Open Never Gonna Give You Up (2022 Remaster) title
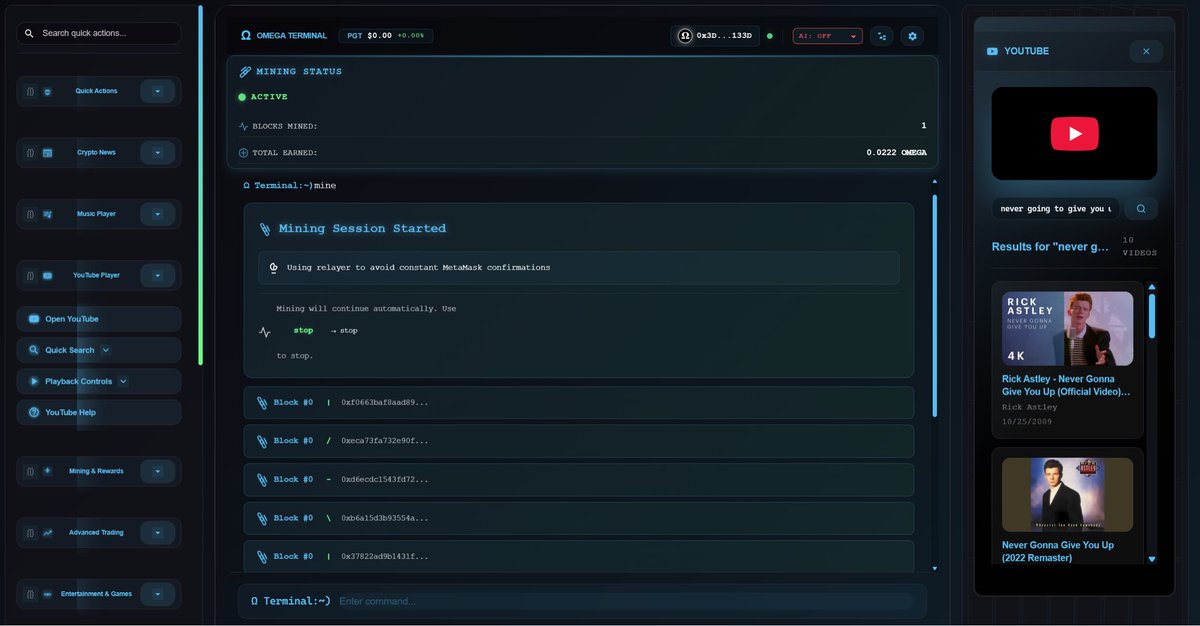Image resolution: width=1200 pixels, height=626 pixels. (x=1058, y=551)
